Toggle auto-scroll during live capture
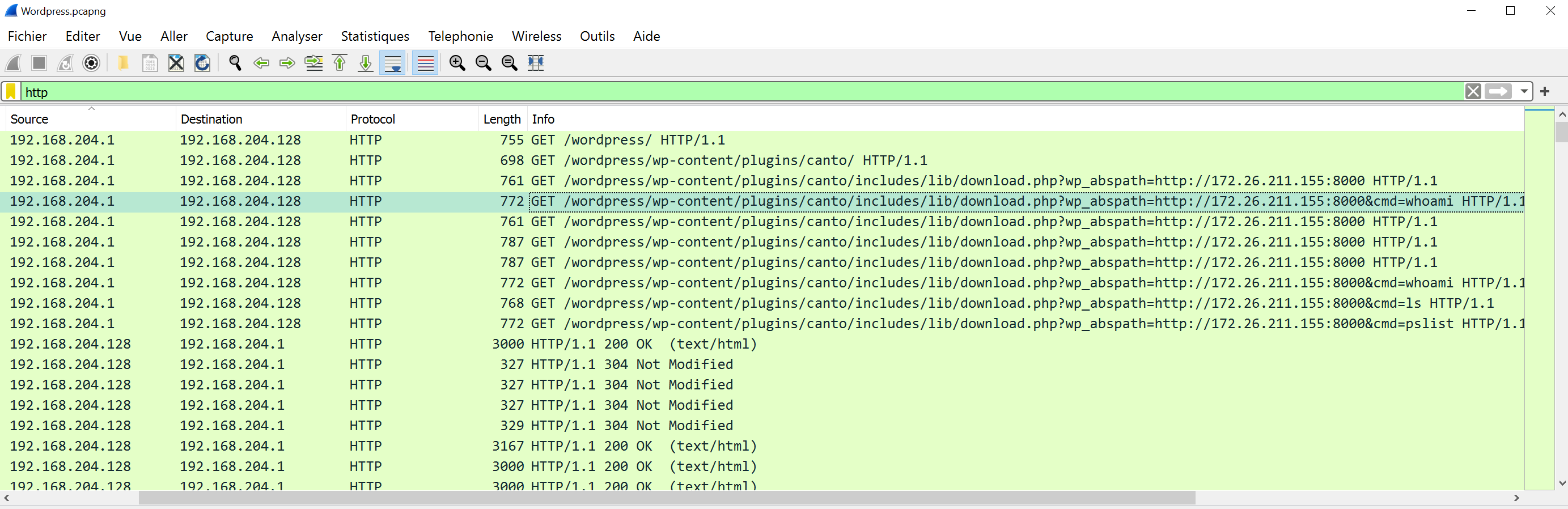 393,63
